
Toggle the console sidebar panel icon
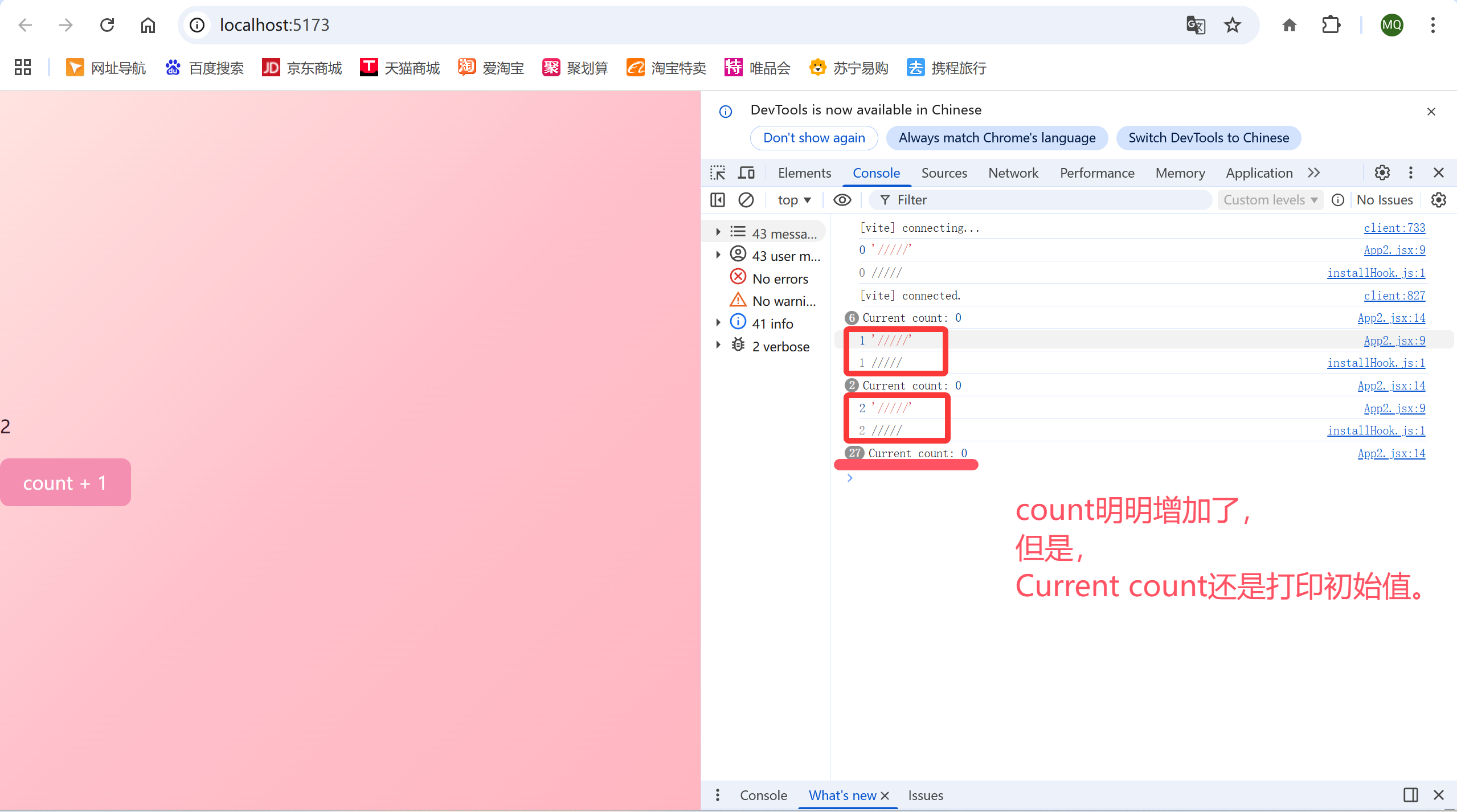tap(718, 200)
